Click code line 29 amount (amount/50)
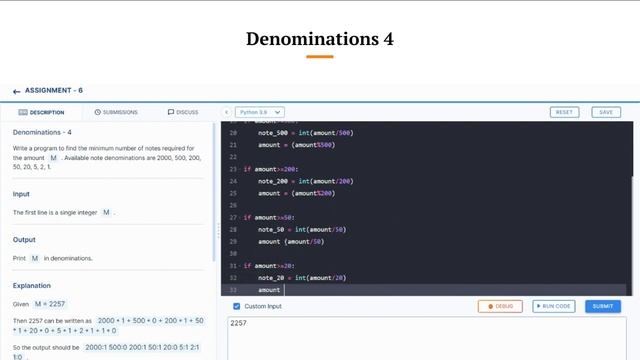The width and height of the screenshot is (640, 360). (291, 242)
